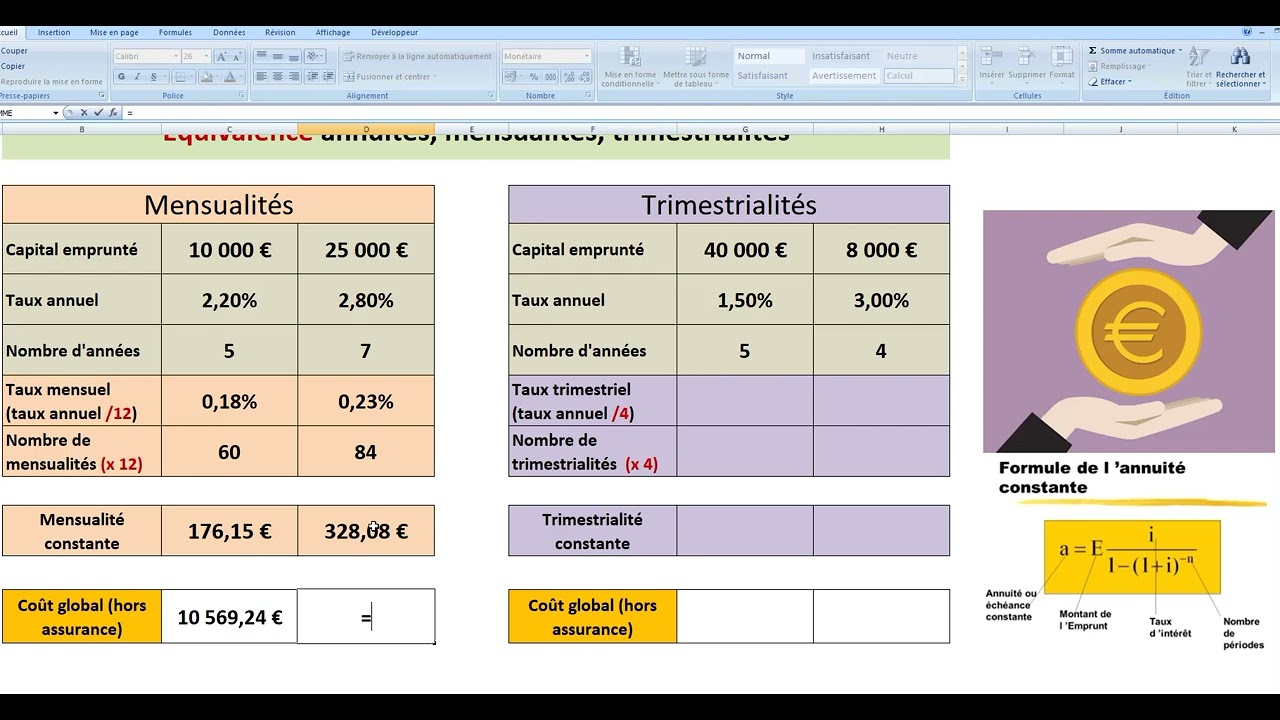This screenshot has width=1280, height=720.
Task: Open the Format cells menu
Action: point(1062,66)
